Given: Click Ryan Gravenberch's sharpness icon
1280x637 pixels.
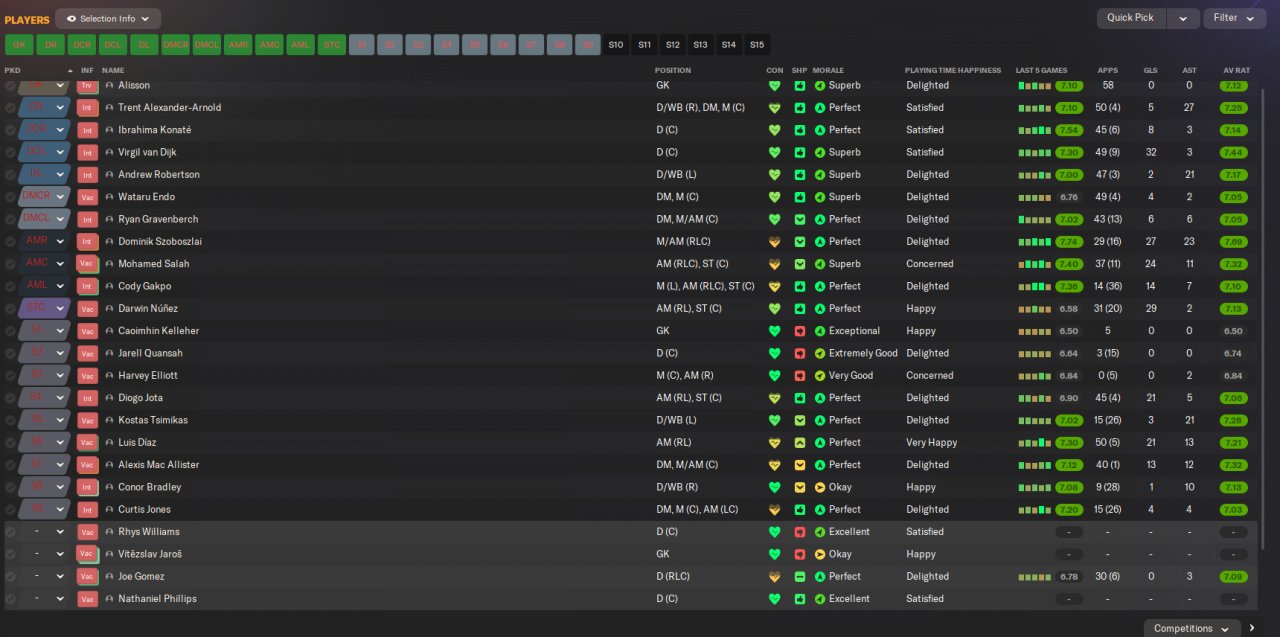Looking at the screenshot, I should pyautogui.click(x=799, y=219).
